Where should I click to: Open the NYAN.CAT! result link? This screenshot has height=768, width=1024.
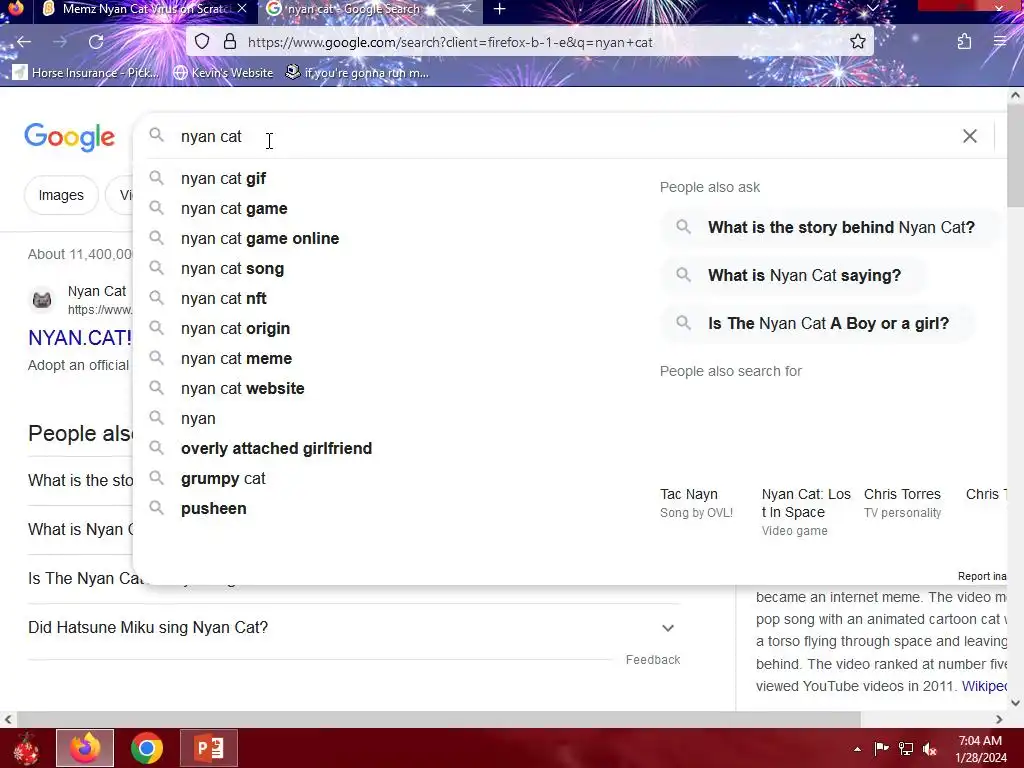80,338
